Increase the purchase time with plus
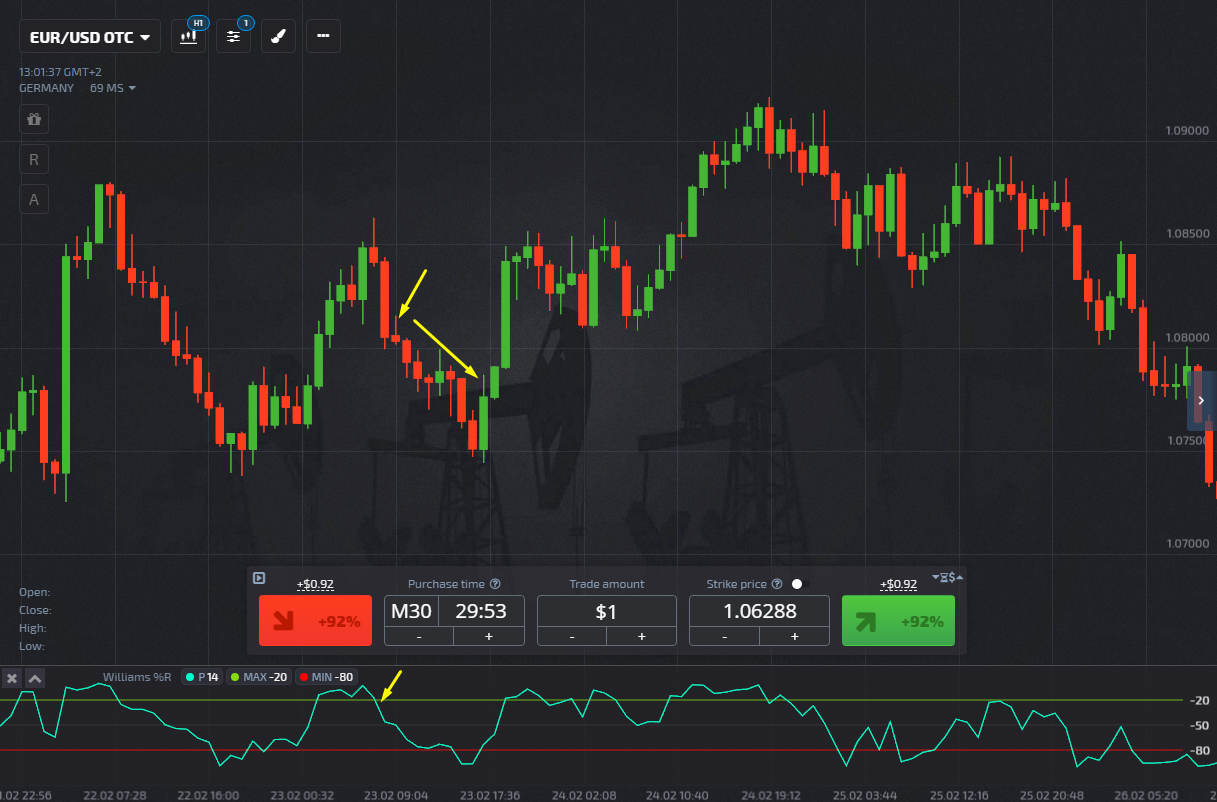The height and width of the screenshot is (802, 1217). [x=489, y=636]
